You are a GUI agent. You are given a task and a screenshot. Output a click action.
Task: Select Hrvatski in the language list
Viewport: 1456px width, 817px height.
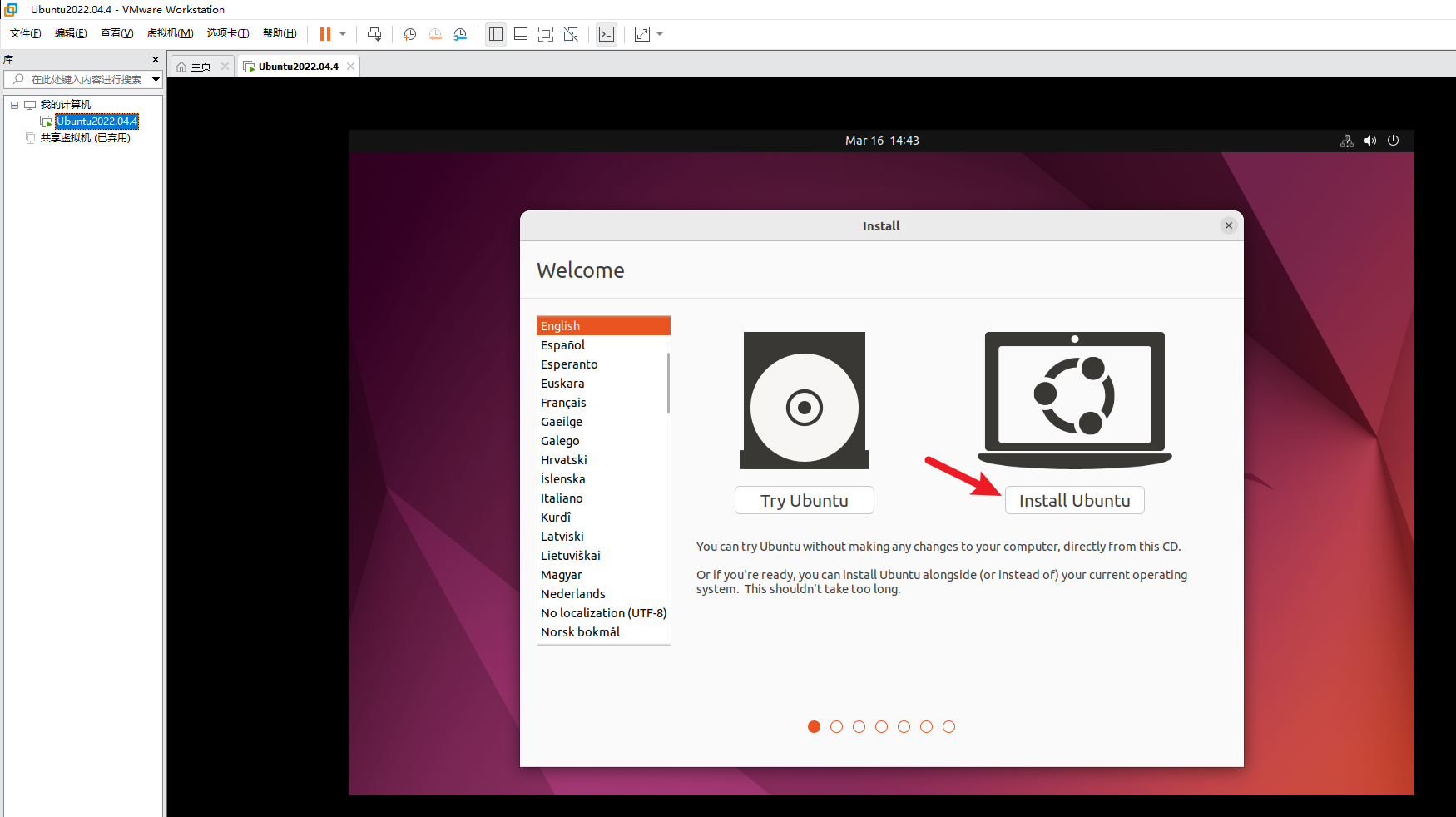point(602,460)
